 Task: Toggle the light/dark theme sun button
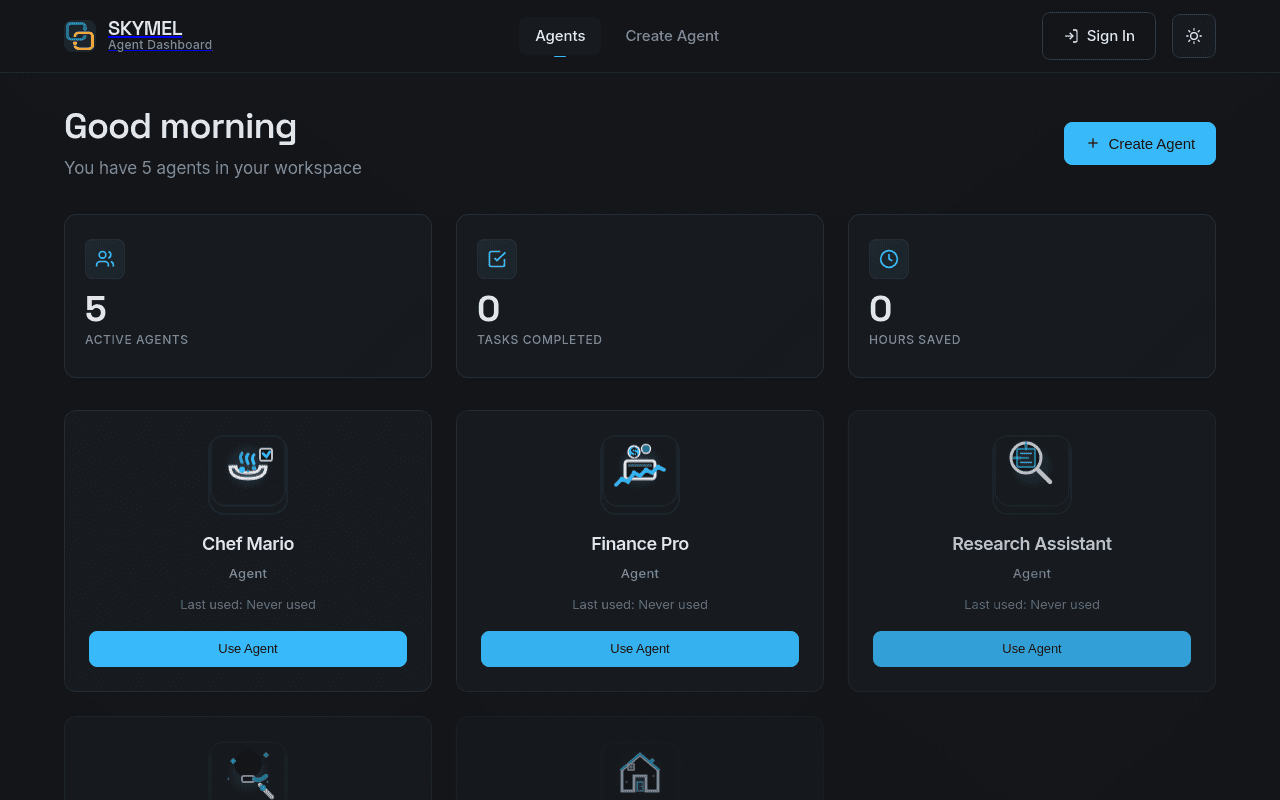click(x=1194, y=36)
